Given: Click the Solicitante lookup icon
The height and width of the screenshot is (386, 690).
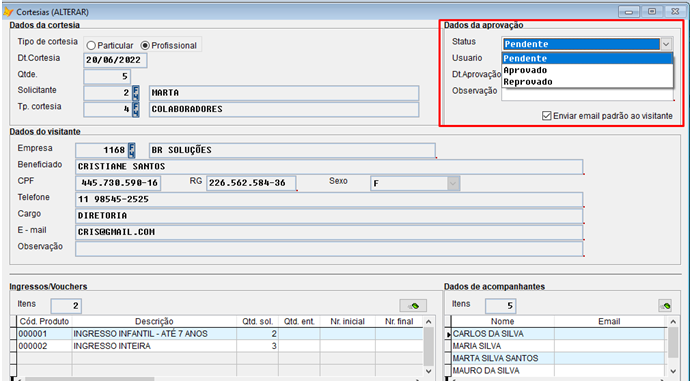Looking at the screenshot, I should 136,93.
